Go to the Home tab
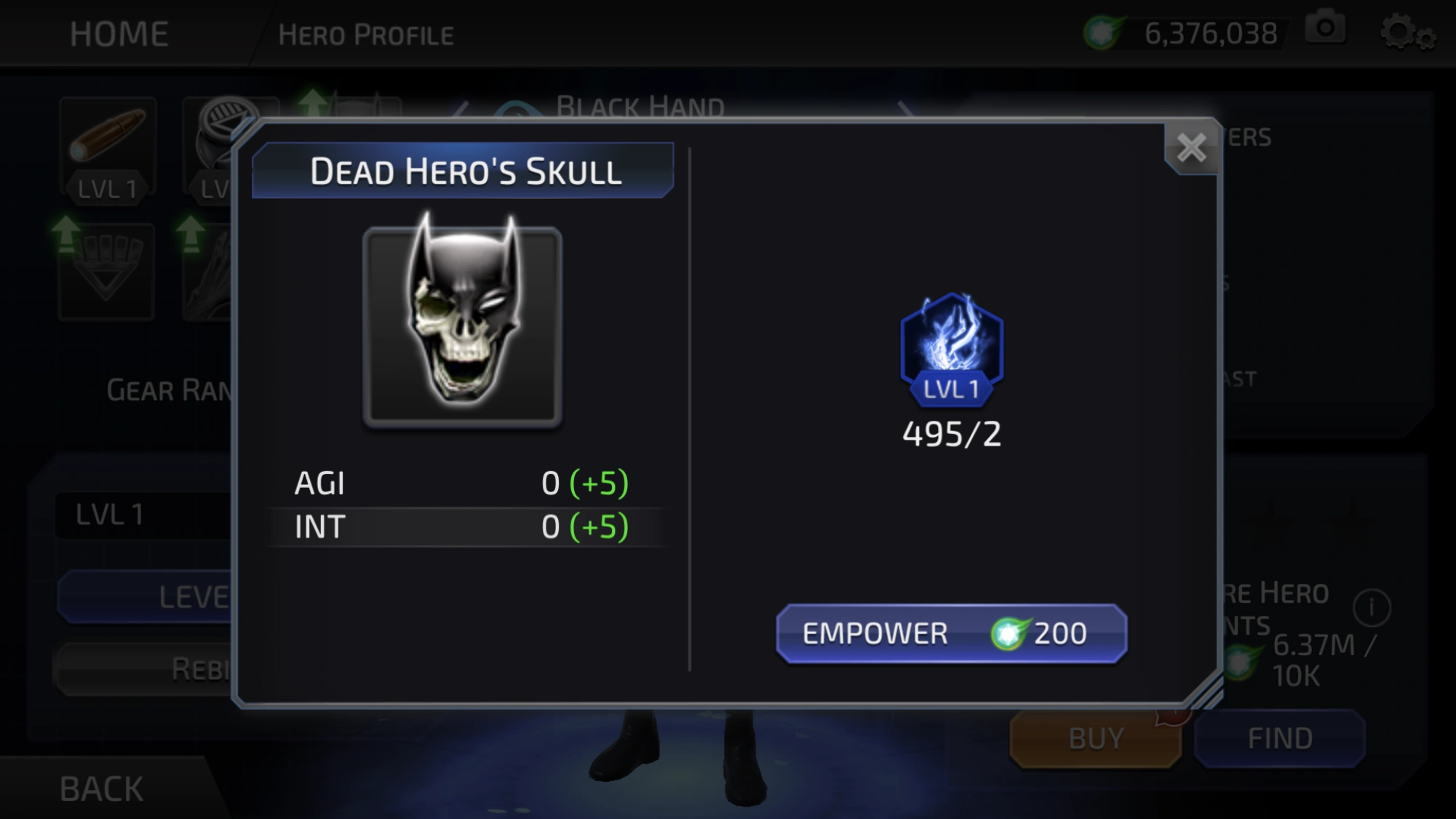Viewport: 1456px width, 819px height. (119, 34)
